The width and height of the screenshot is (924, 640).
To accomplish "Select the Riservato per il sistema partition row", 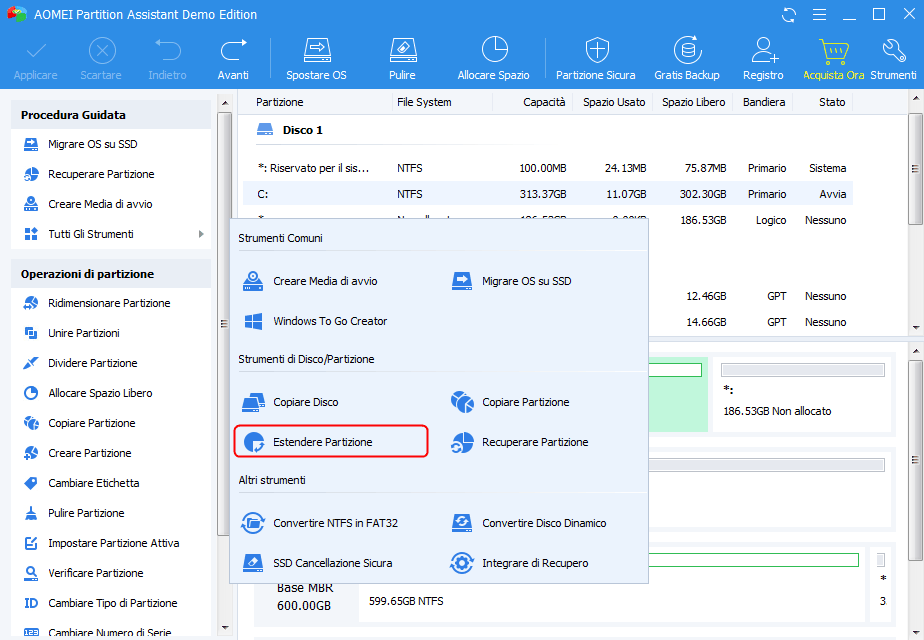I will coord(548,169).
